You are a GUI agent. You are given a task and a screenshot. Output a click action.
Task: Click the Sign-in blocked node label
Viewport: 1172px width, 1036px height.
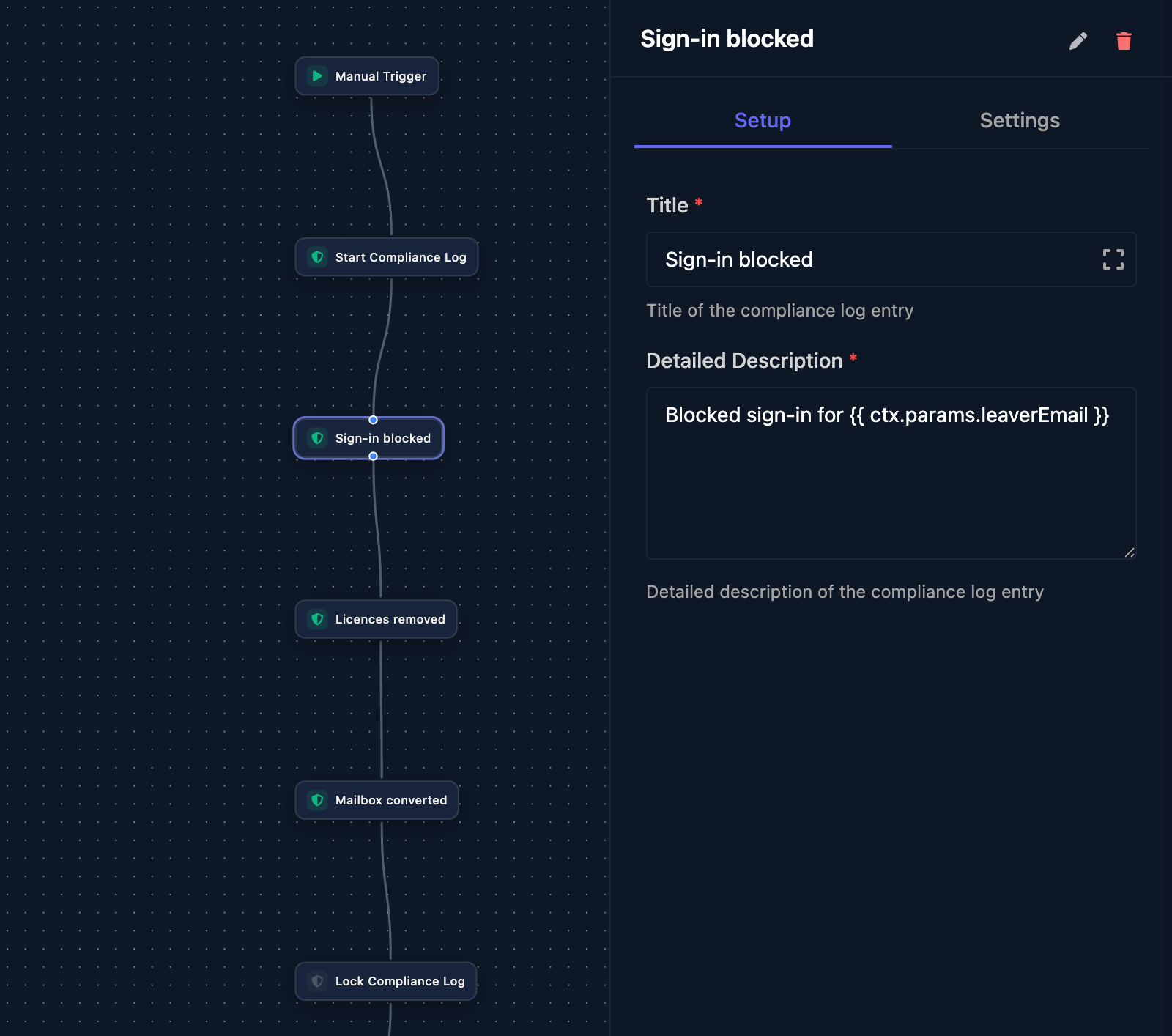(x=383, y=438)
